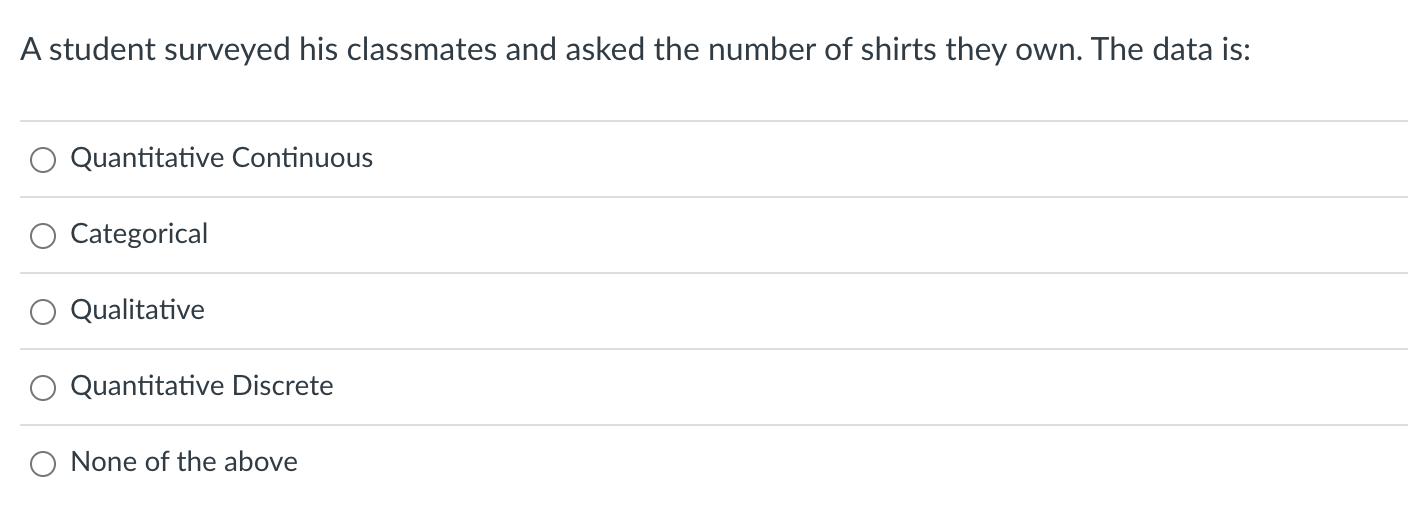Click the 'Quantitative Discrete' answer label text
Image resolution: width=1414 pixels, height=520 pixels.
point(202,386)
